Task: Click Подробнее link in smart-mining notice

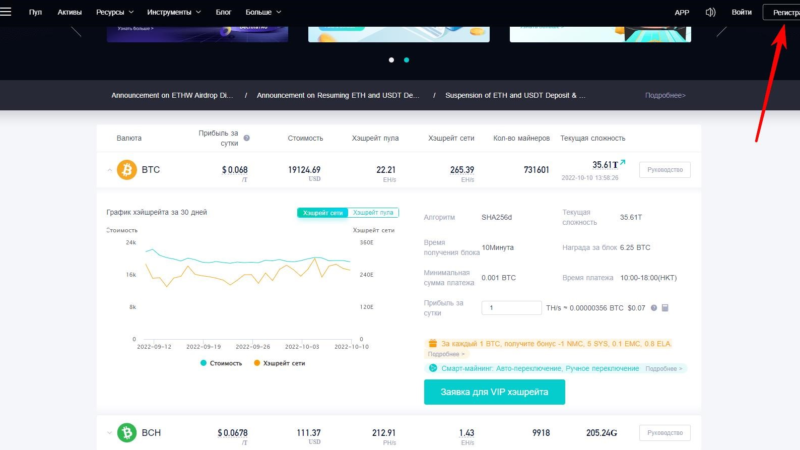Action: (x=663, y=368)
